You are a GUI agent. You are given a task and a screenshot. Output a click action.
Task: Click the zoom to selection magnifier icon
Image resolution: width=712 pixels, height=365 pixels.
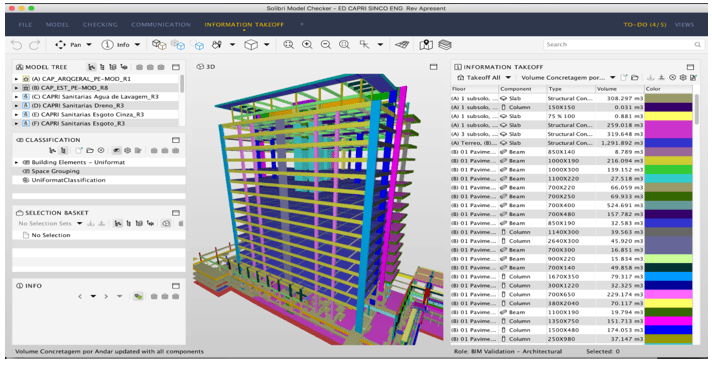point(344,44)
